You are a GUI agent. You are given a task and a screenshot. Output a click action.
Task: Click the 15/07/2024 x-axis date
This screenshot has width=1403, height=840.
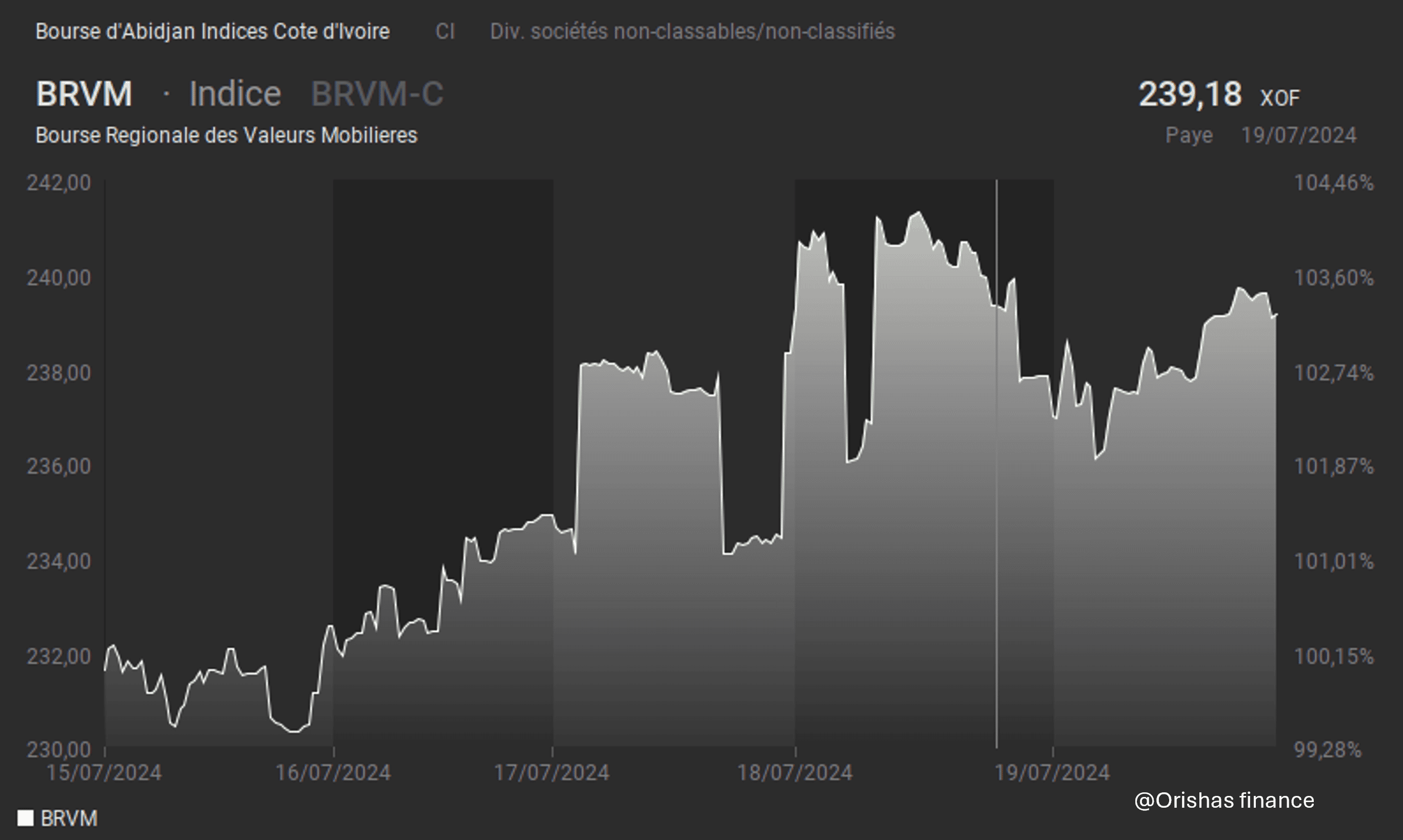tap(104, 773)
